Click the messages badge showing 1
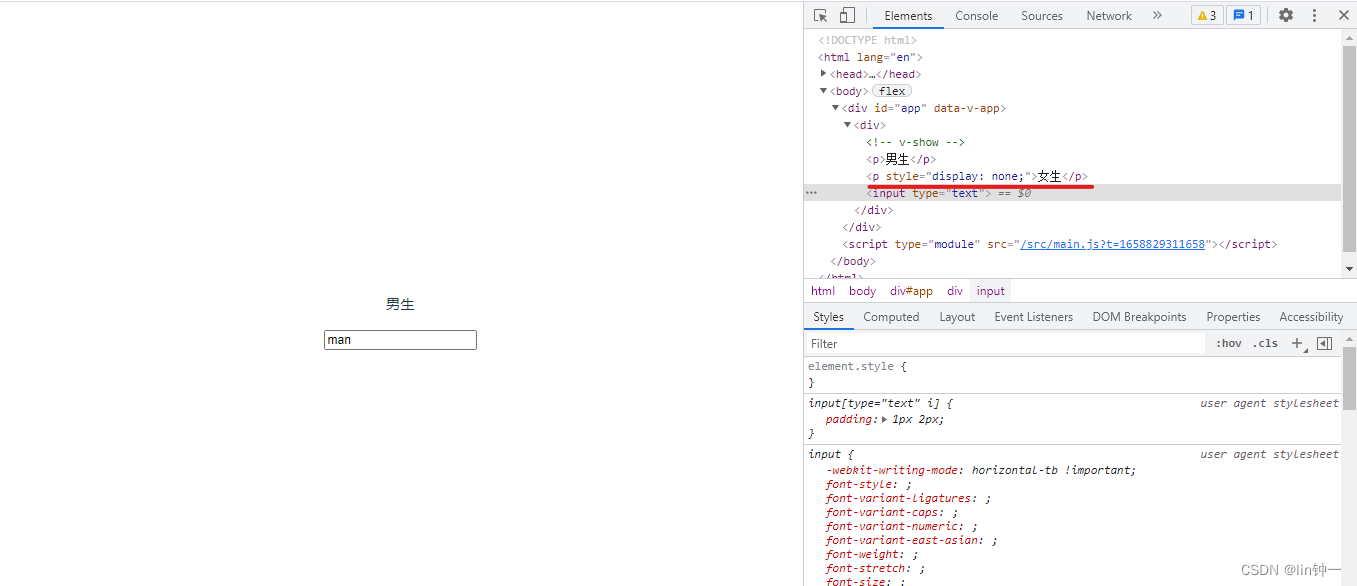The width and height of the screenshot is (1357, 586). pos(1243,15)
